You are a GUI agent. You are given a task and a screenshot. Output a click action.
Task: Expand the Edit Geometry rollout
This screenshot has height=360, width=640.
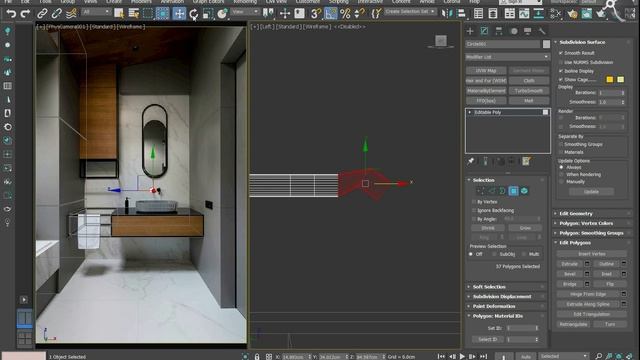point(576,214)
